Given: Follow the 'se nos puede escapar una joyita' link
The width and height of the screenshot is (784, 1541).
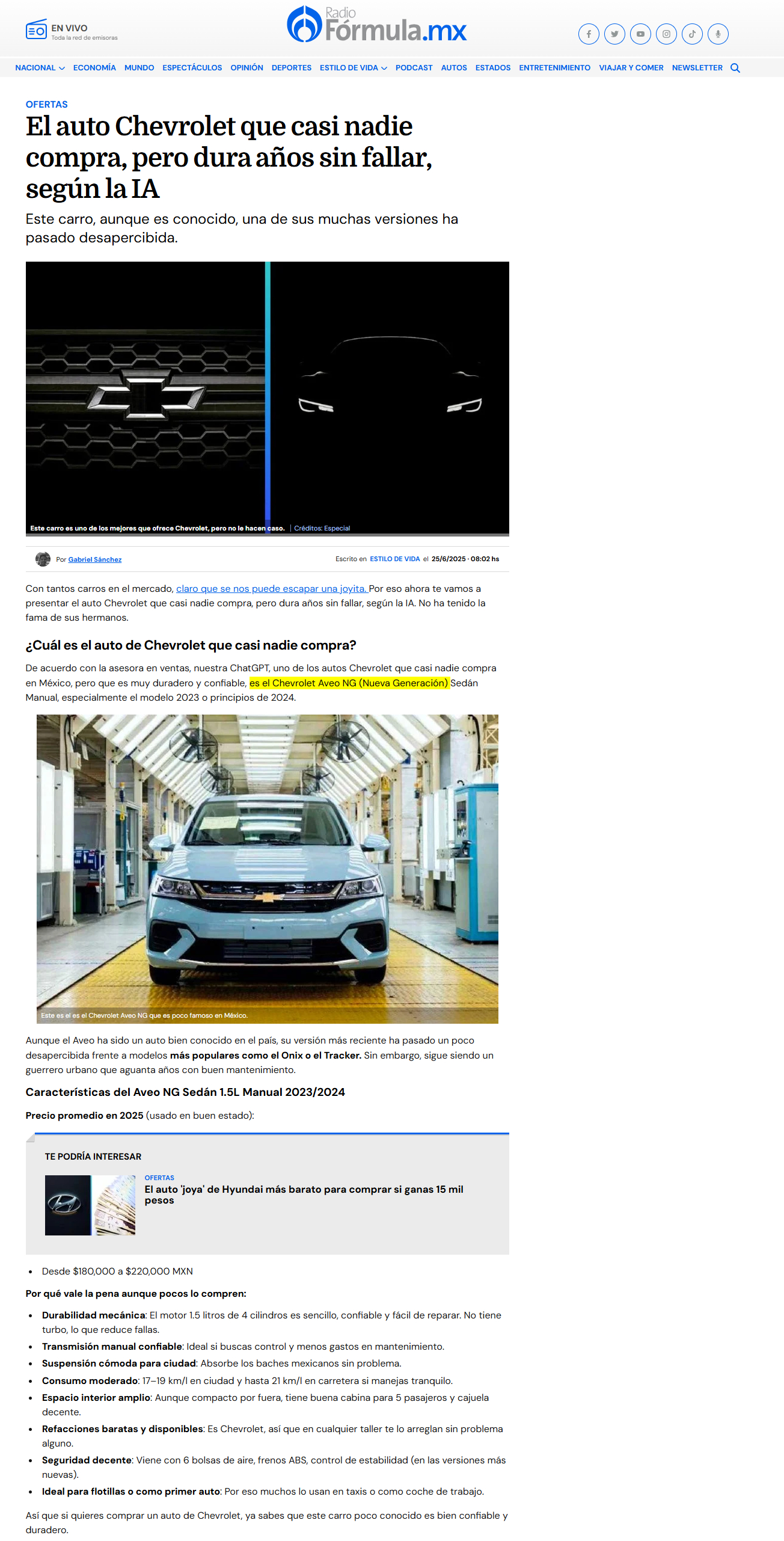Looking at the screenshot, I should (271, 589).
